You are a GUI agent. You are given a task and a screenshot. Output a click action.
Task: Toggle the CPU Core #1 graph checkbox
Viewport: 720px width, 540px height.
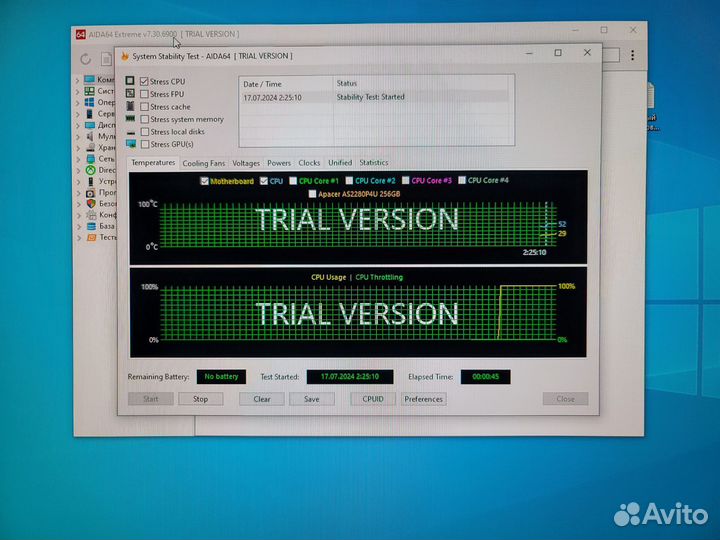[293, 181]
